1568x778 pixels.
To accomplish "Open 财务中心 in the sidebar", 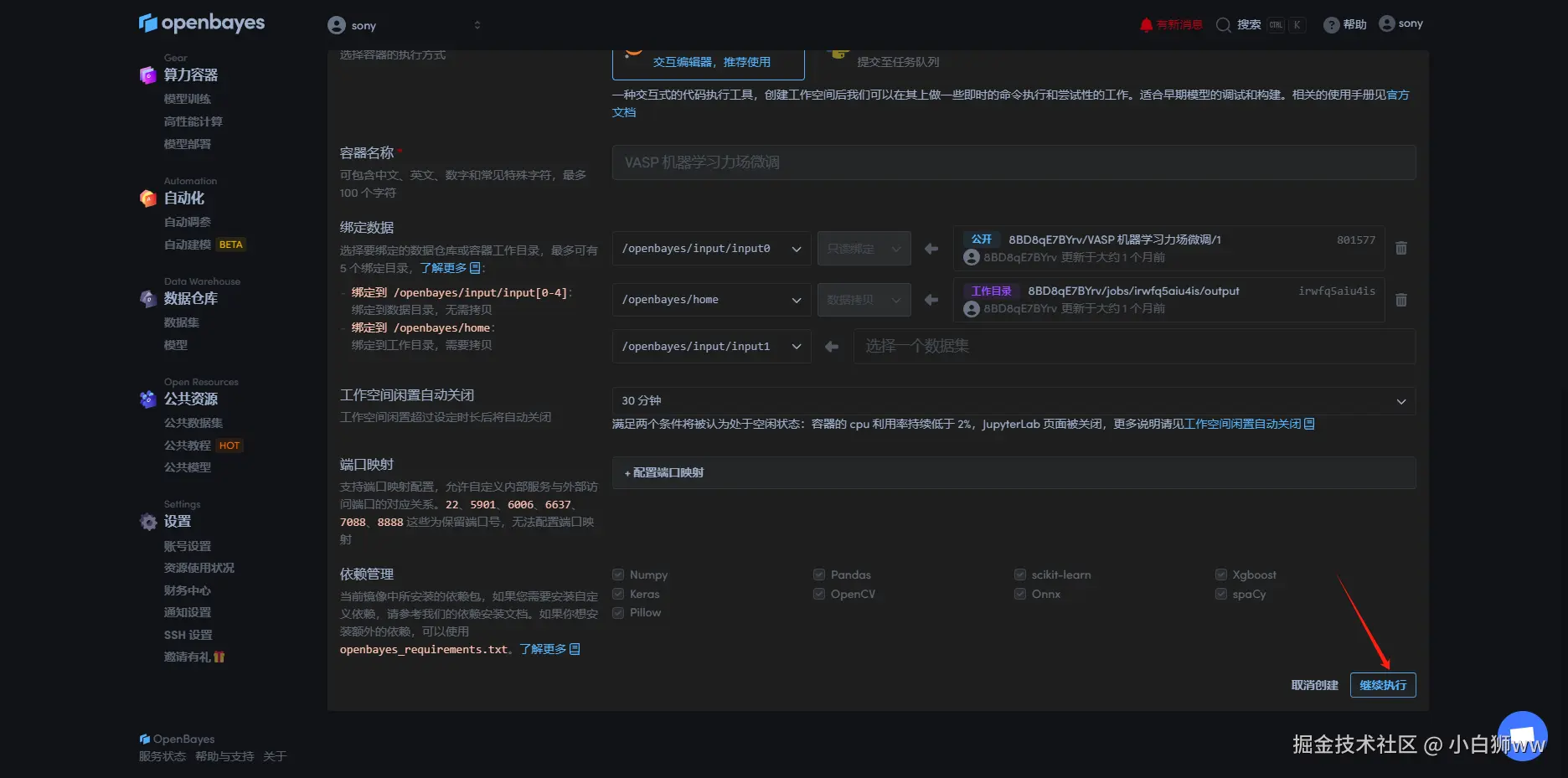I will (188, 590).
